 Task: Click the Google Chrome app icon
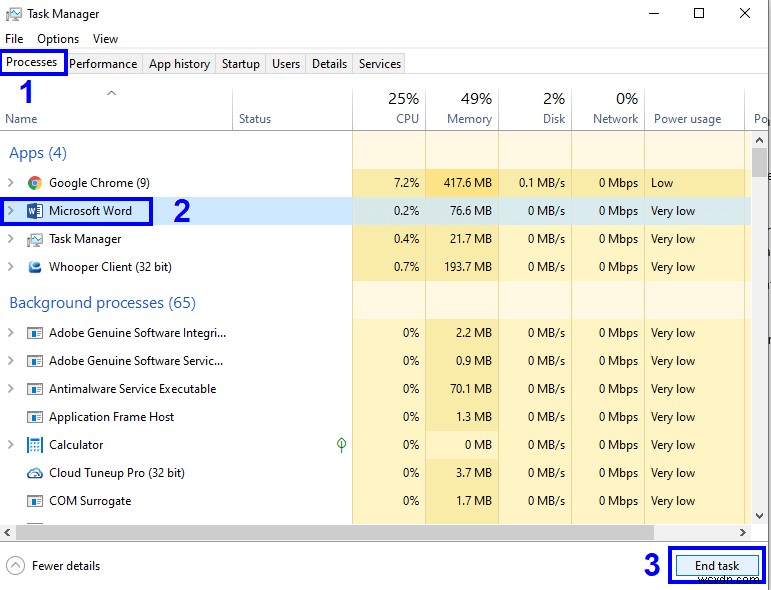click(x=34, y=183)
